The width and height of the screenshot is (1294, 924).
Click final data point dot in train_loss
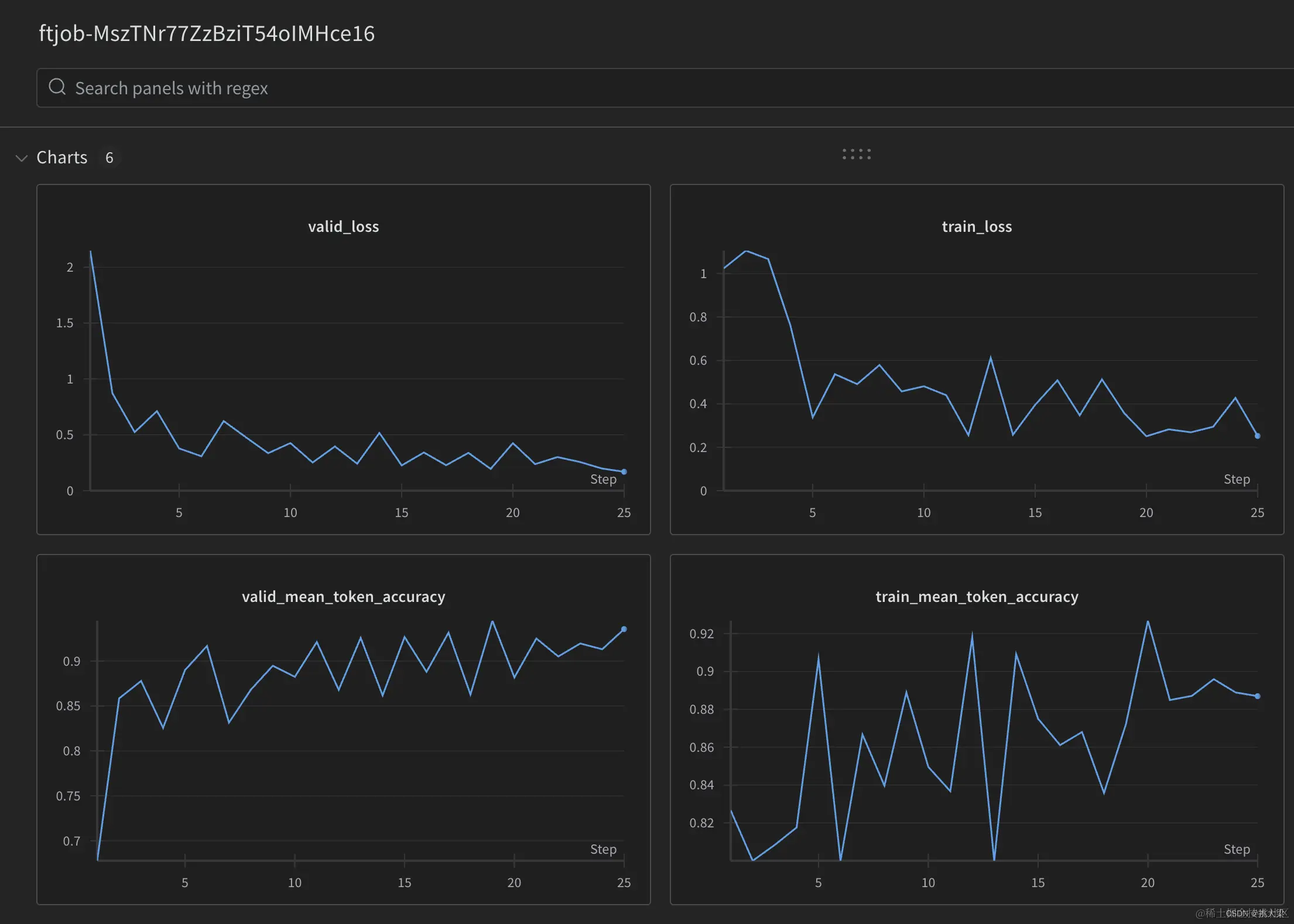[1257, 436]
